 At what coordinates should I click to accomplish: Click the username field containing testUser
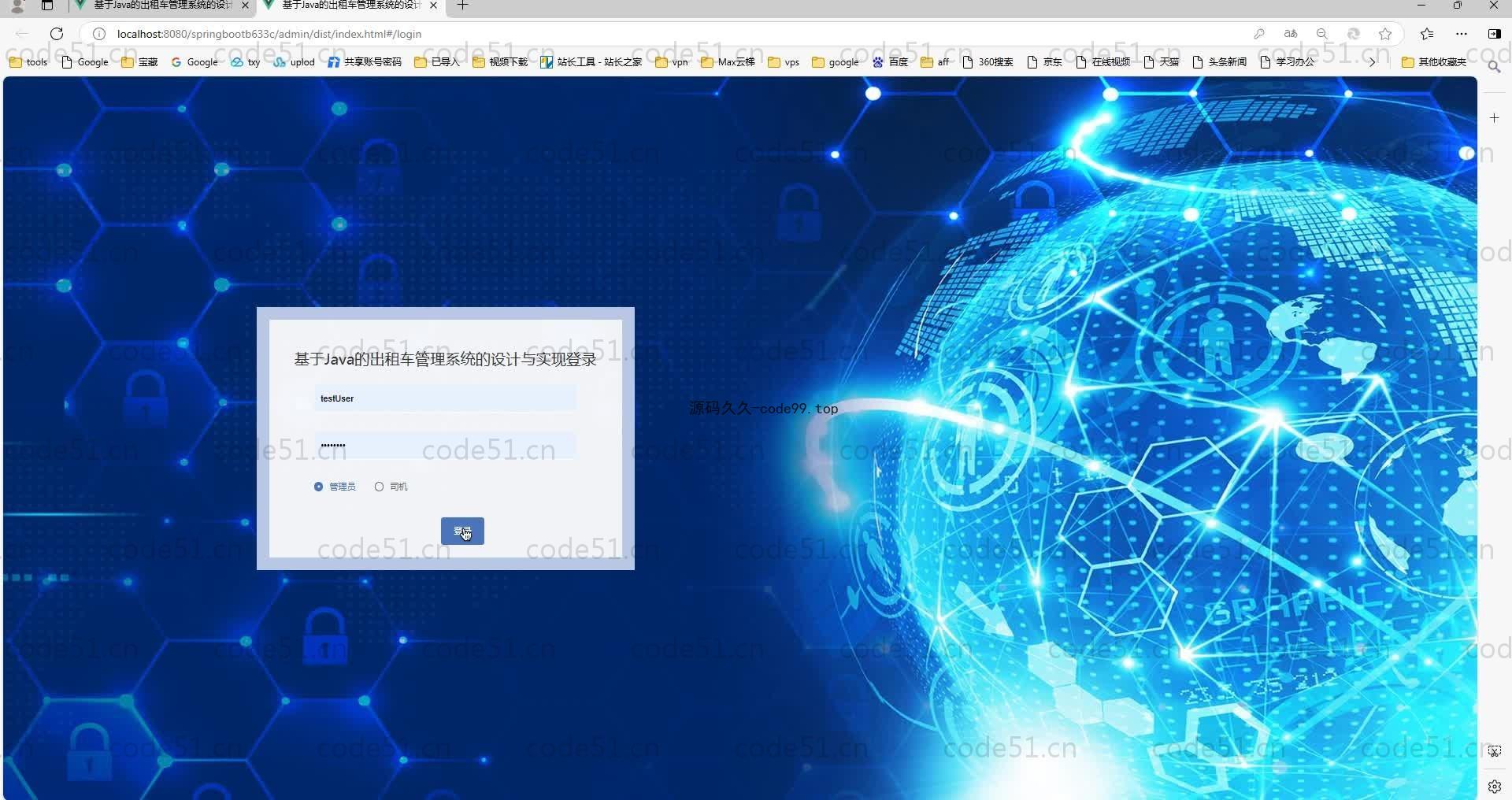tap(445, 398)
